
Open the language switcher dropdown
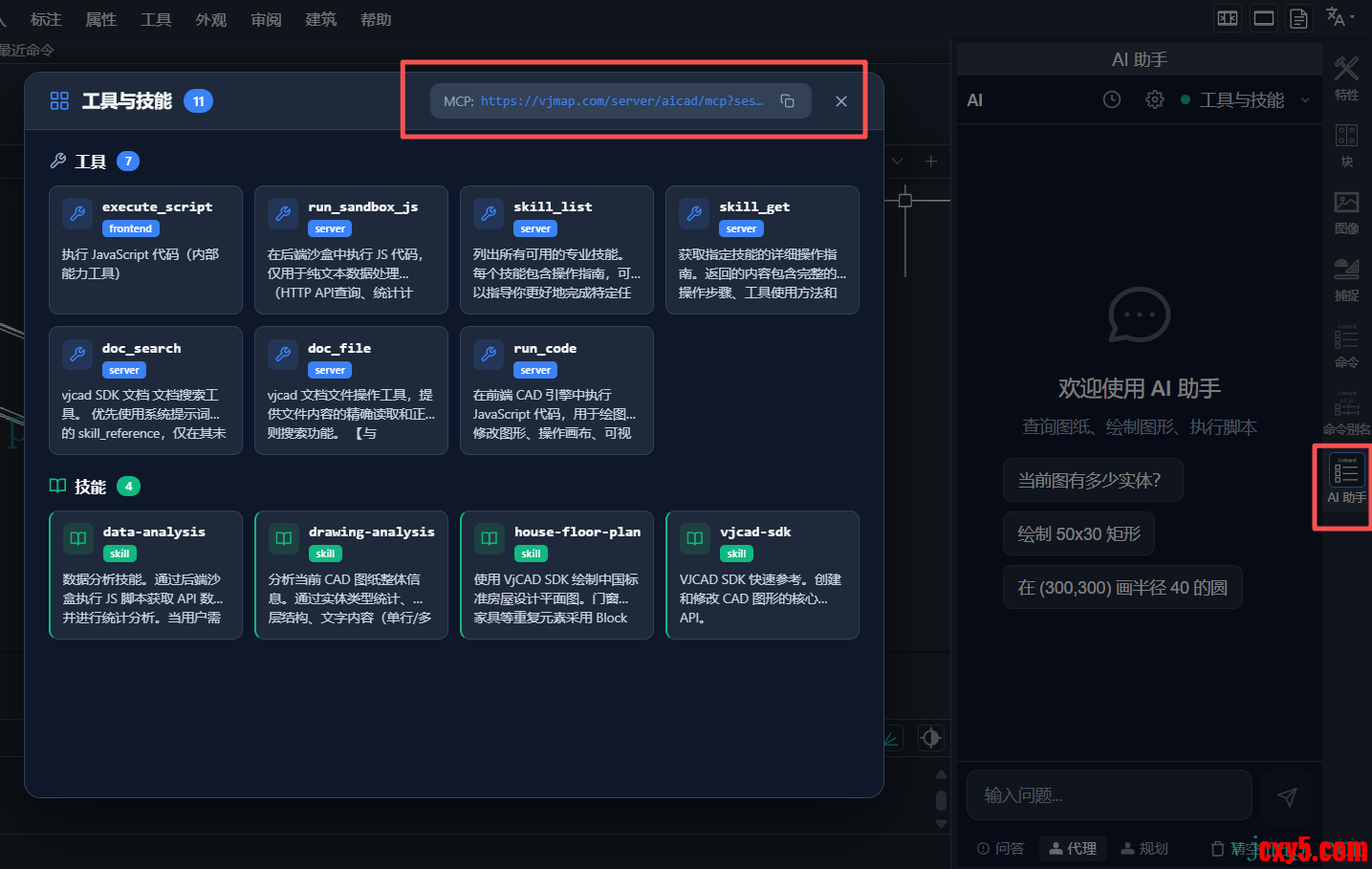pyautogui.click(x=1340, y=17)
